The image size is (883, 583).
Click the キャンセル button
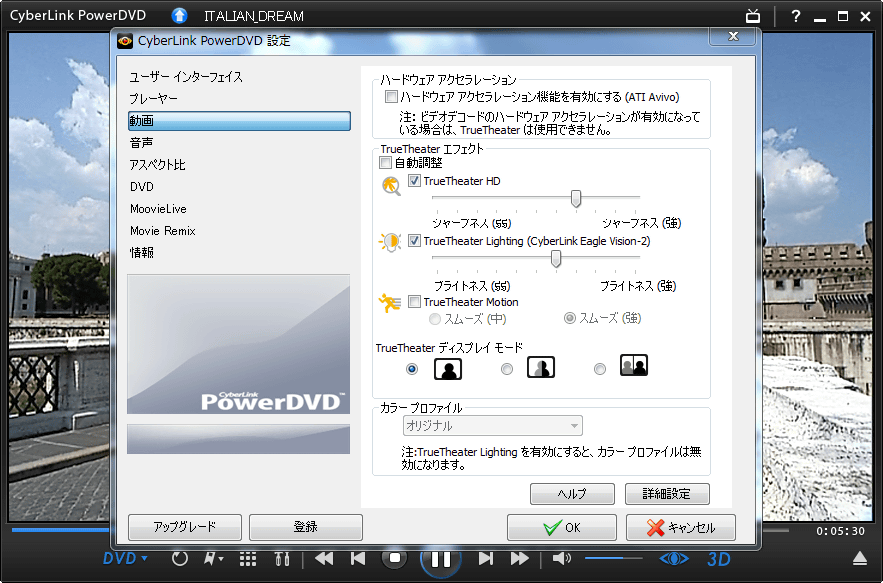[681, 527]
